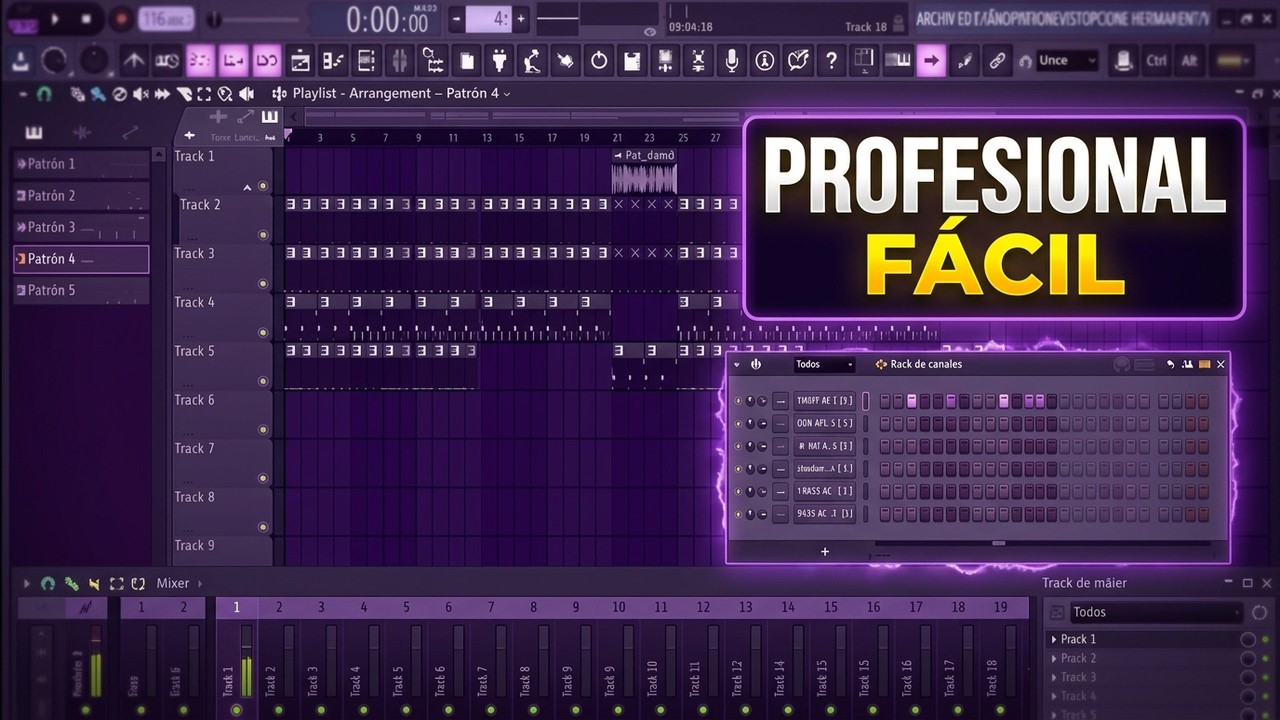Screen dimensions: 1280x720
Task: Click the 9435 AC channel name button
Action: pyautogui.click(x=825, y=514)
